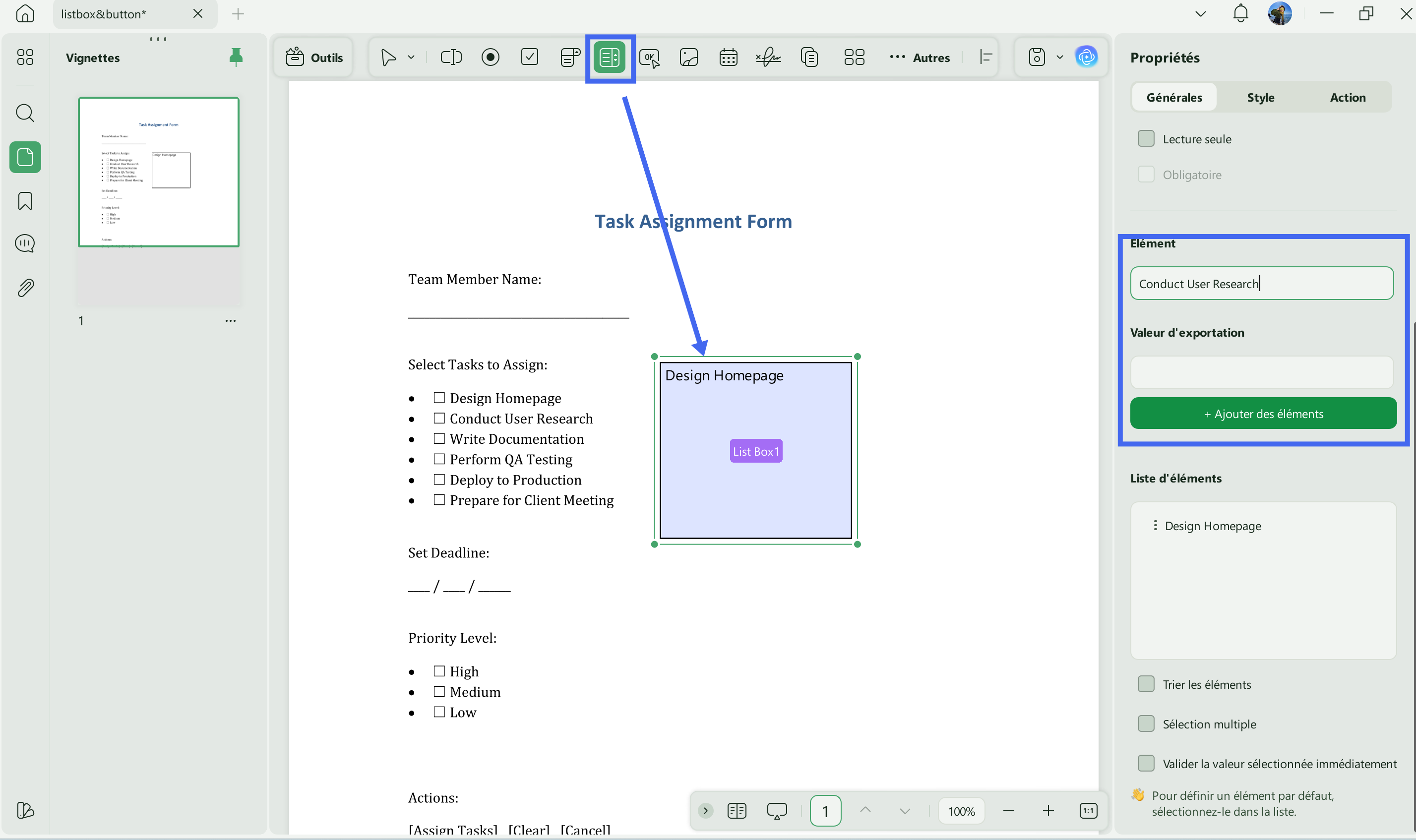The image size is (1416, 840).
Task: Expand the bottom toolbar chevron
Action: 705,811
